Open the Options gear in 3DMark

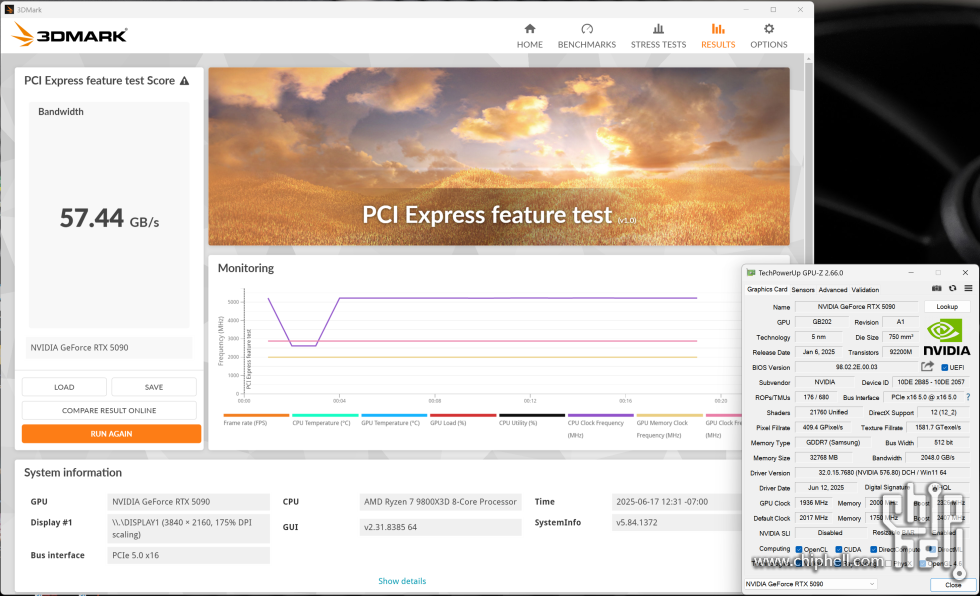point(769,29)
